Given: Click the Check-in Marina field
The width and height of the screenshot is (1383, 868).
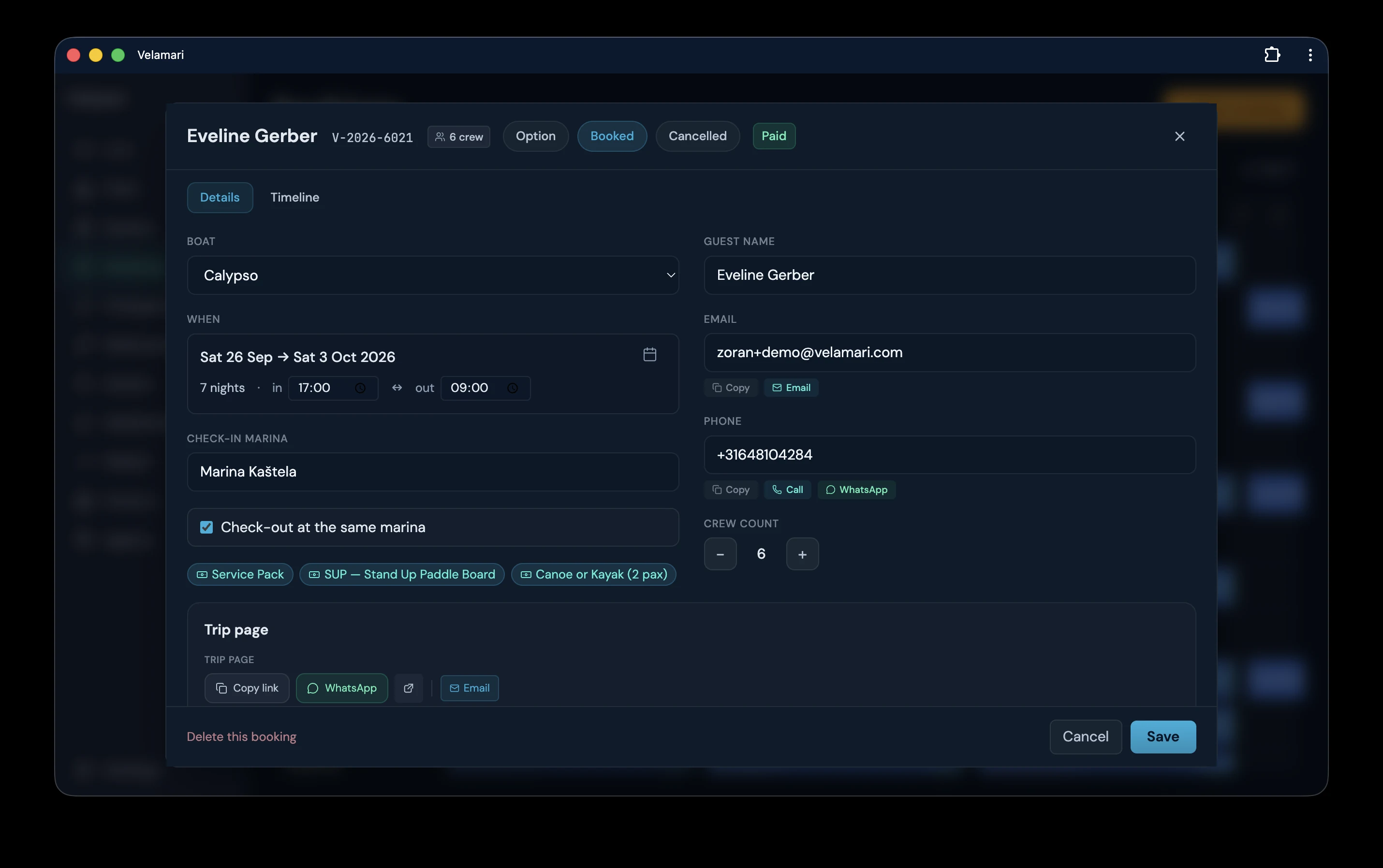Looking at the screenshot, I should [432, 472].
